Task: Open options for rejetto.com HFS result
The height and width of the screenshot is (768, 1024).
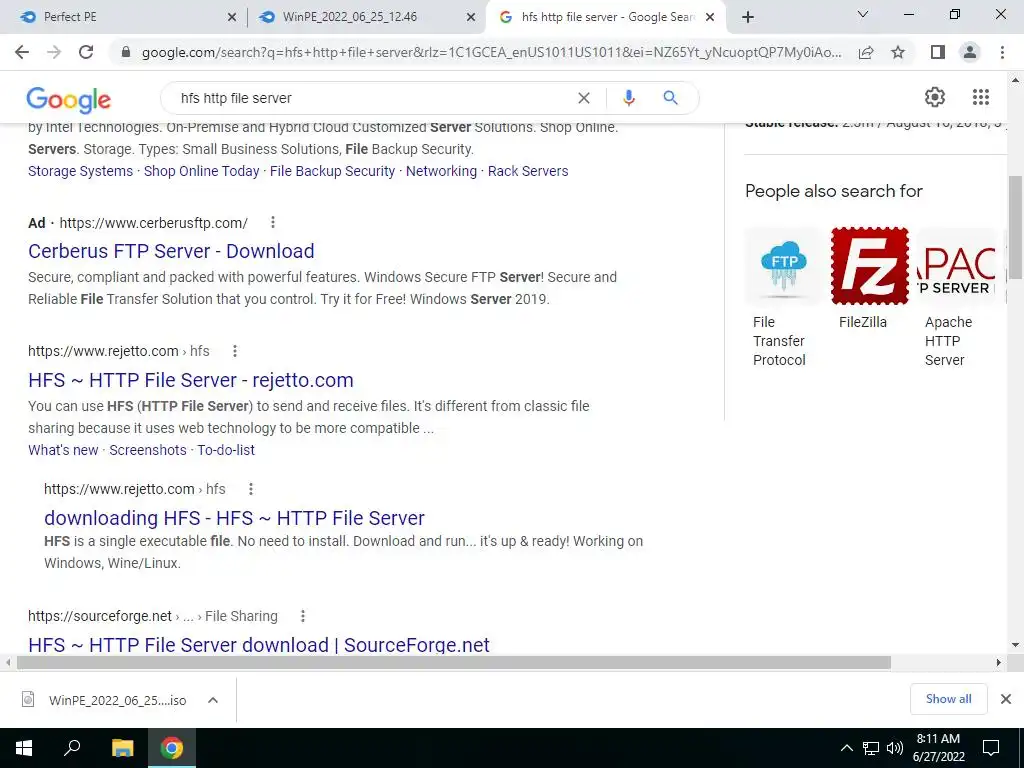Action: pyautogui.click(x=234, y=351)
